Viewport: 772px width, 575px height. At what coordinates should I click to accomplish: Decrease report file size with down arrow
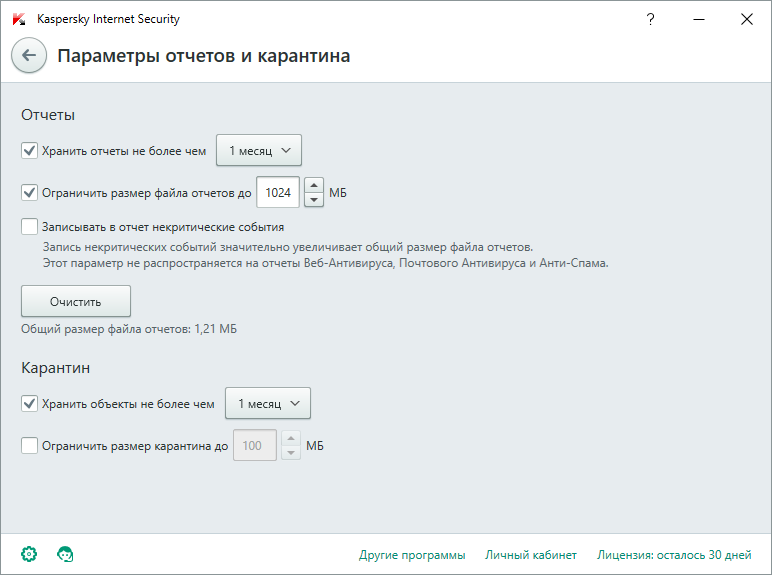pyautogui.click(x=314, y=199)
